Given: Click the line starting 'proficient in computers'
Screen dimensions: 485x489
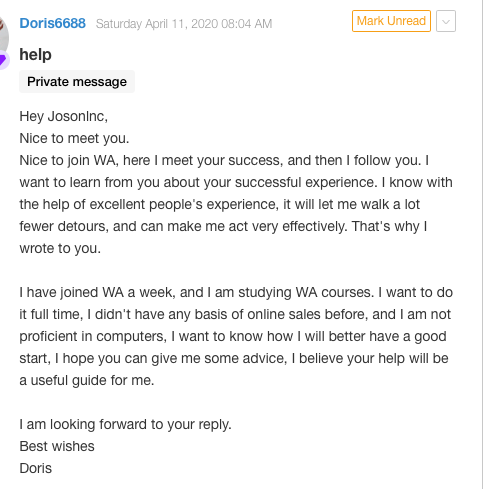Looking at the screenshot, I should pyautogui.click(x=233, y=337).
